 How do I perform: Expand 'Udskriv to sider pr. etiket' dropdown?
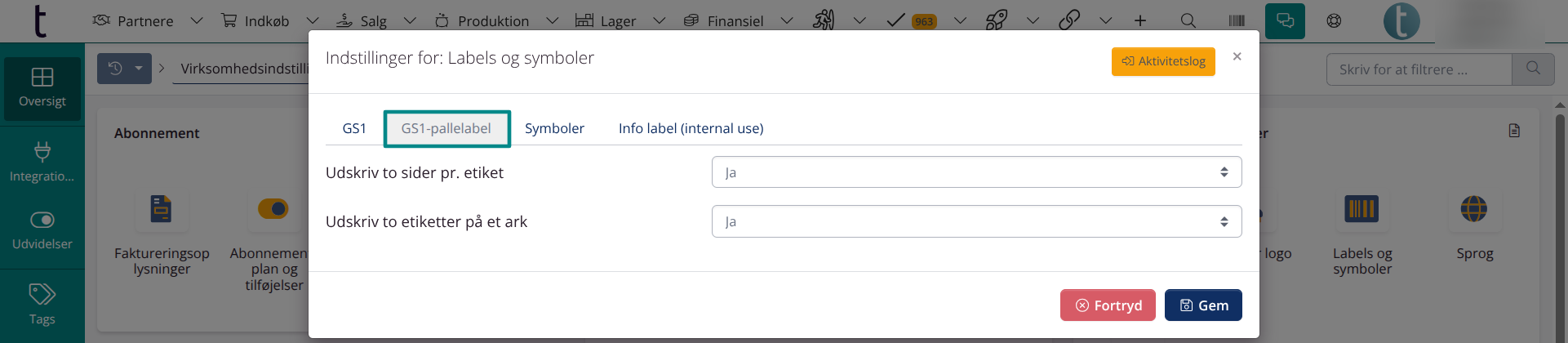click(976, 172)
